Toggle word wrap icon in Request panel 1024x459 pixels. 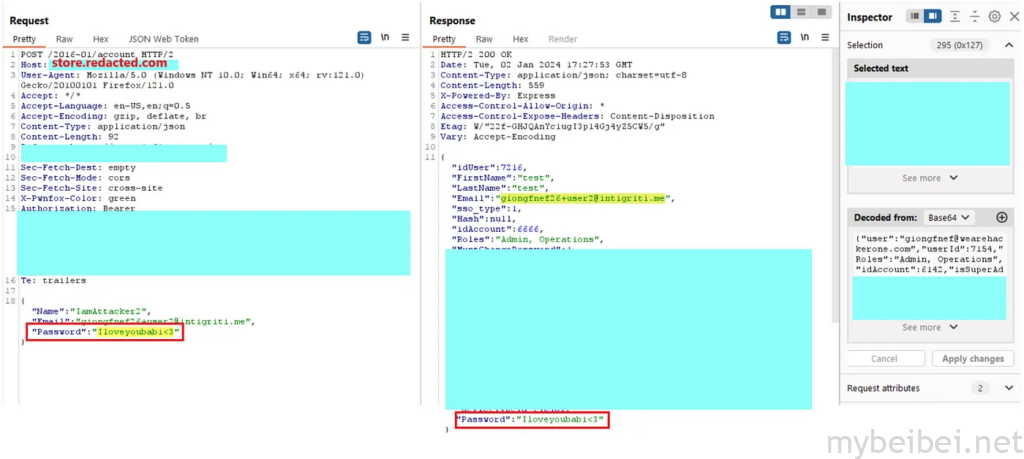pos(365,38)
